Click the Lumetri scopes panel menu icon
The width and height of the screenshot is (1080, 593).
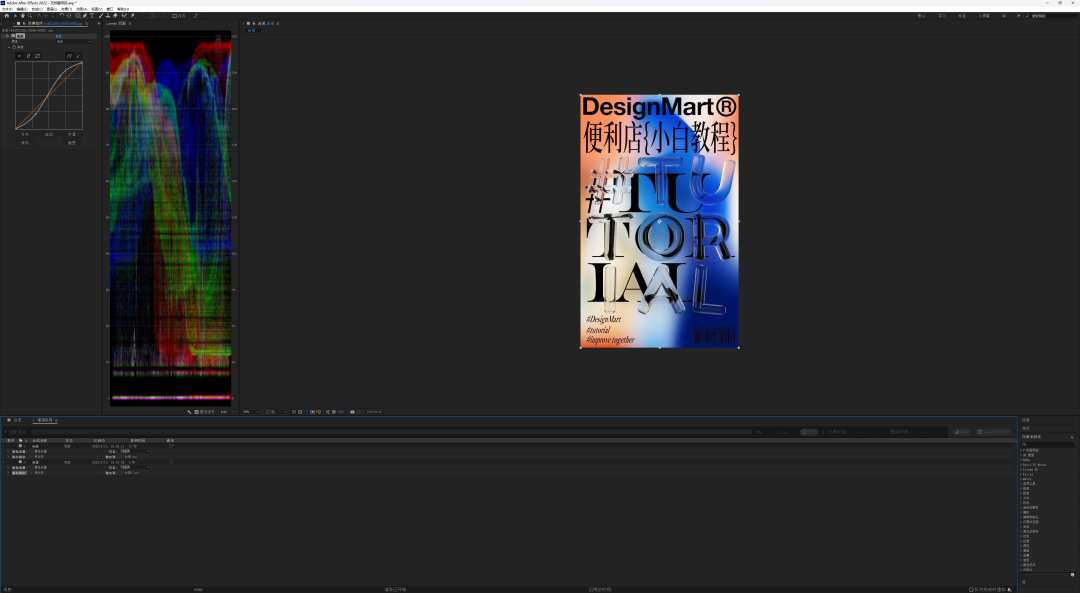pyautogui.click(x=130, y=23)
